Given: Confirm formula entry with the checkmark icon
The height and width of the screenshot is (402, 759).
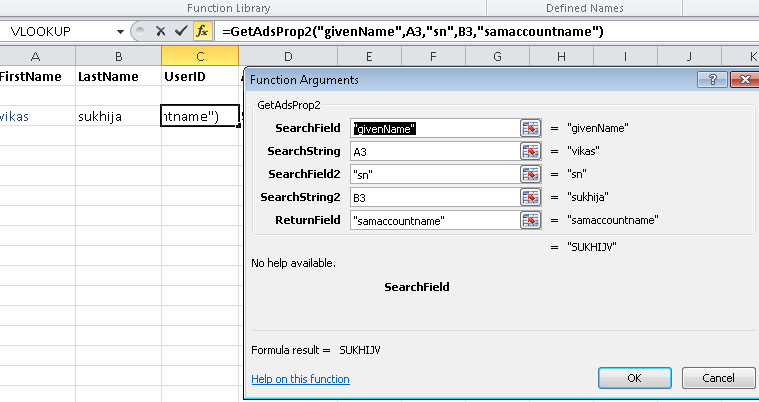Looking at the screenshot, I should coord(179,31).
